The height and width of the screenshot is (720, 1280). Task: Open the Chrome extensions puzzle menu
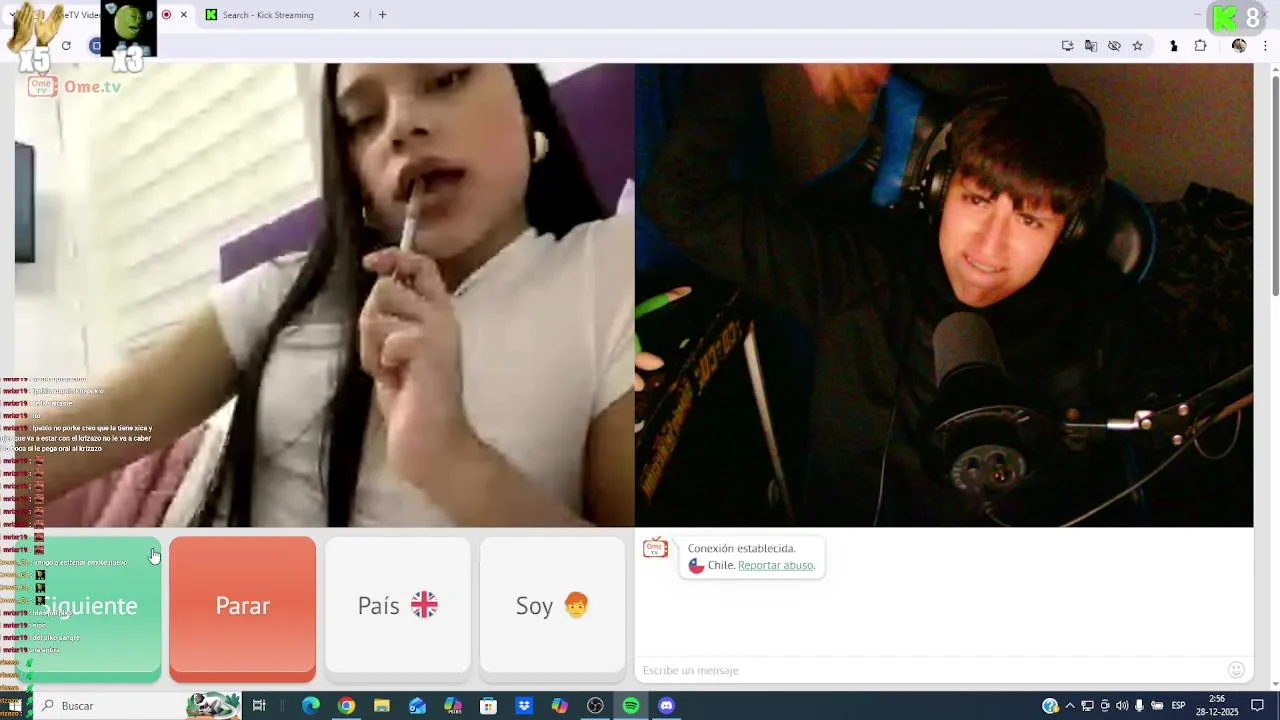tap(1201, 46)
